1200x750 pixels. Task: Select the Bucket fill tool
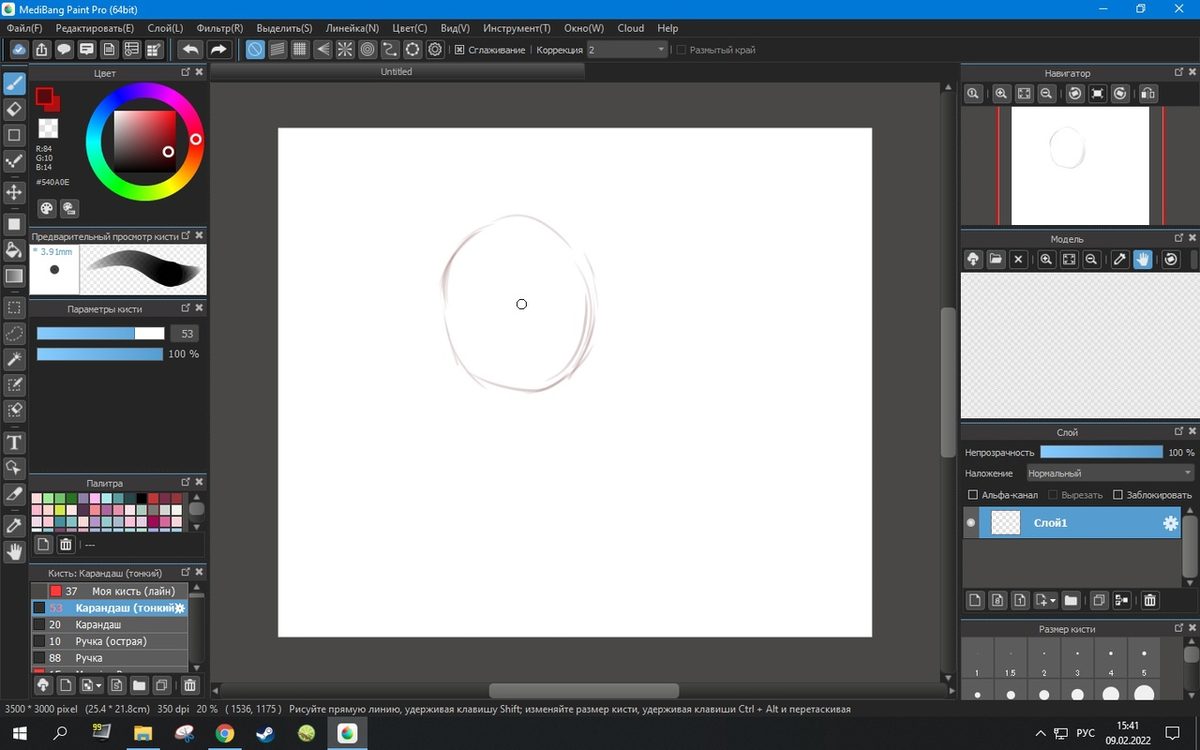[x=14, y=250]
